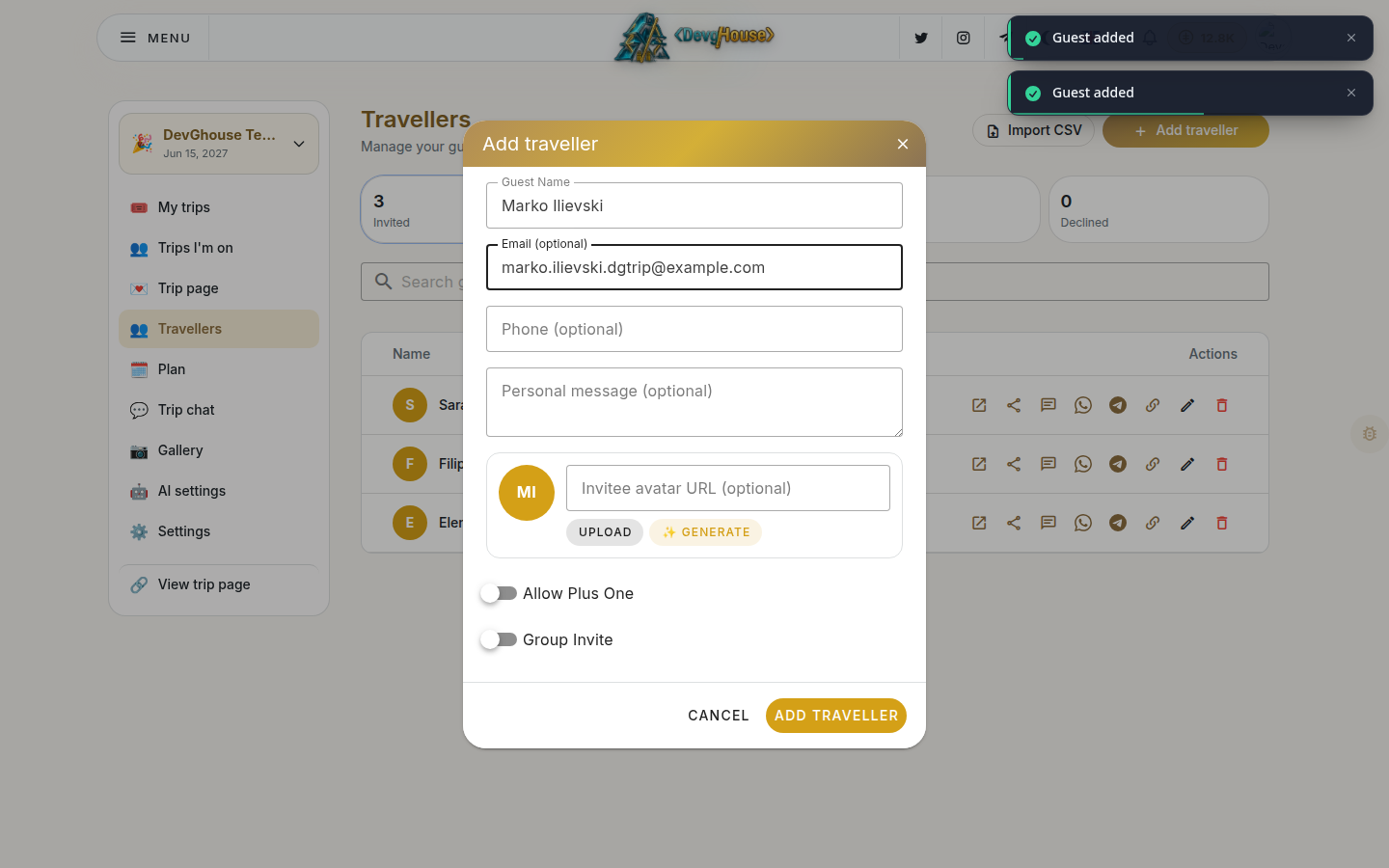Open message icon for the F row

(x=1049, y=464)
